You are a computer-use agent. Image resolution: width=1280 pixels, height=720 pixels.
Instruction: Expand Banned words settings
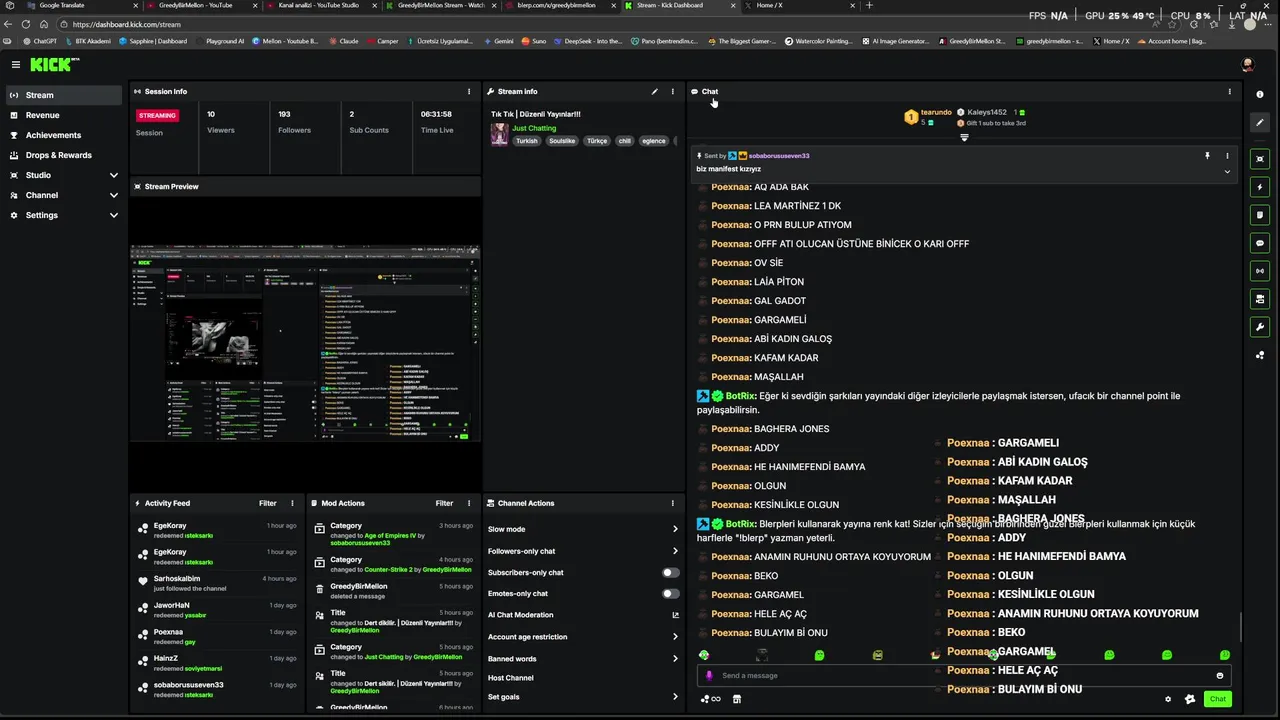tap(675, 659)
